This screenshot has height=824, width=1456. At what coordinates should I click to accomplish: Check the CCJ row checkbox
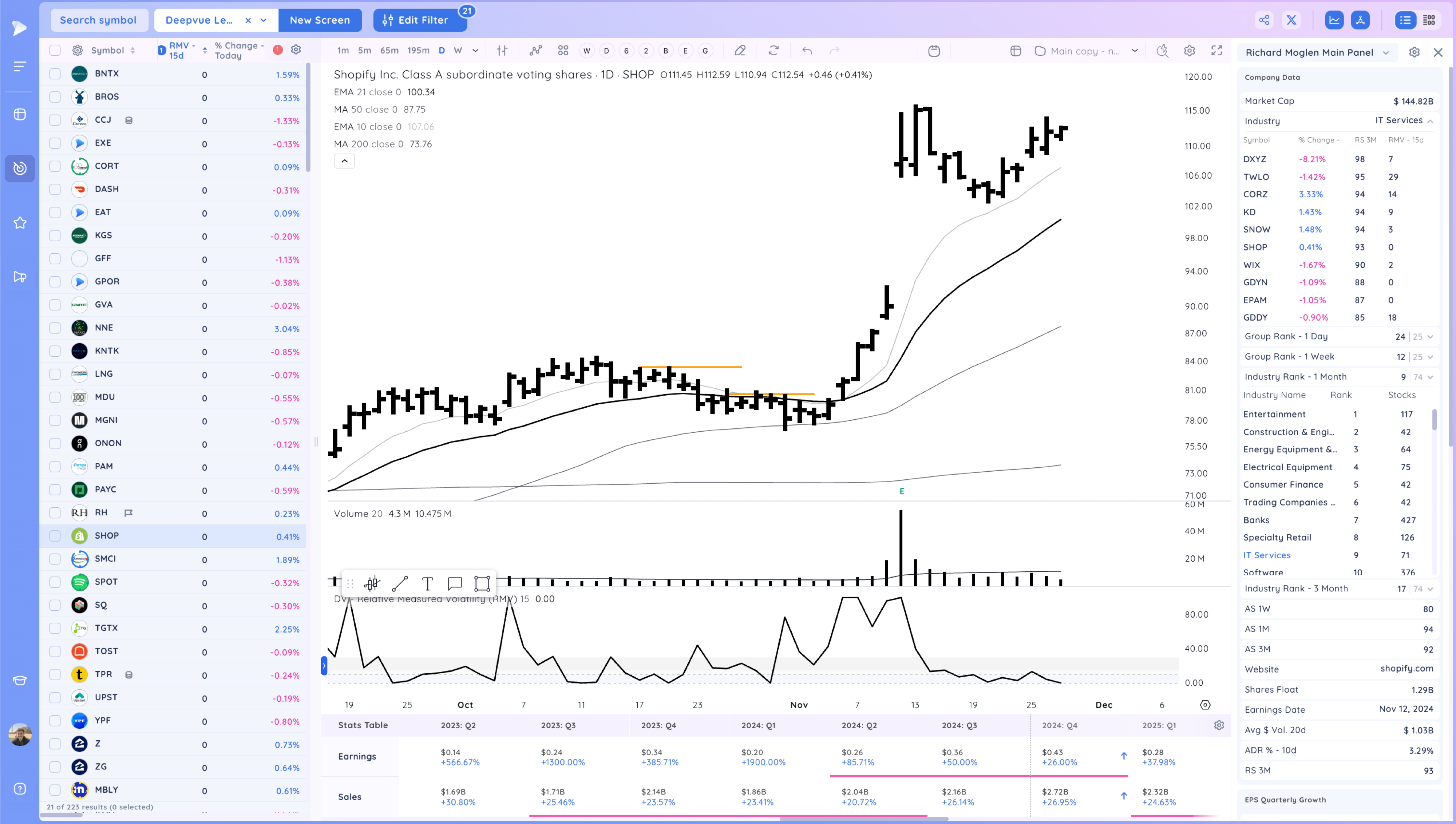55,120
